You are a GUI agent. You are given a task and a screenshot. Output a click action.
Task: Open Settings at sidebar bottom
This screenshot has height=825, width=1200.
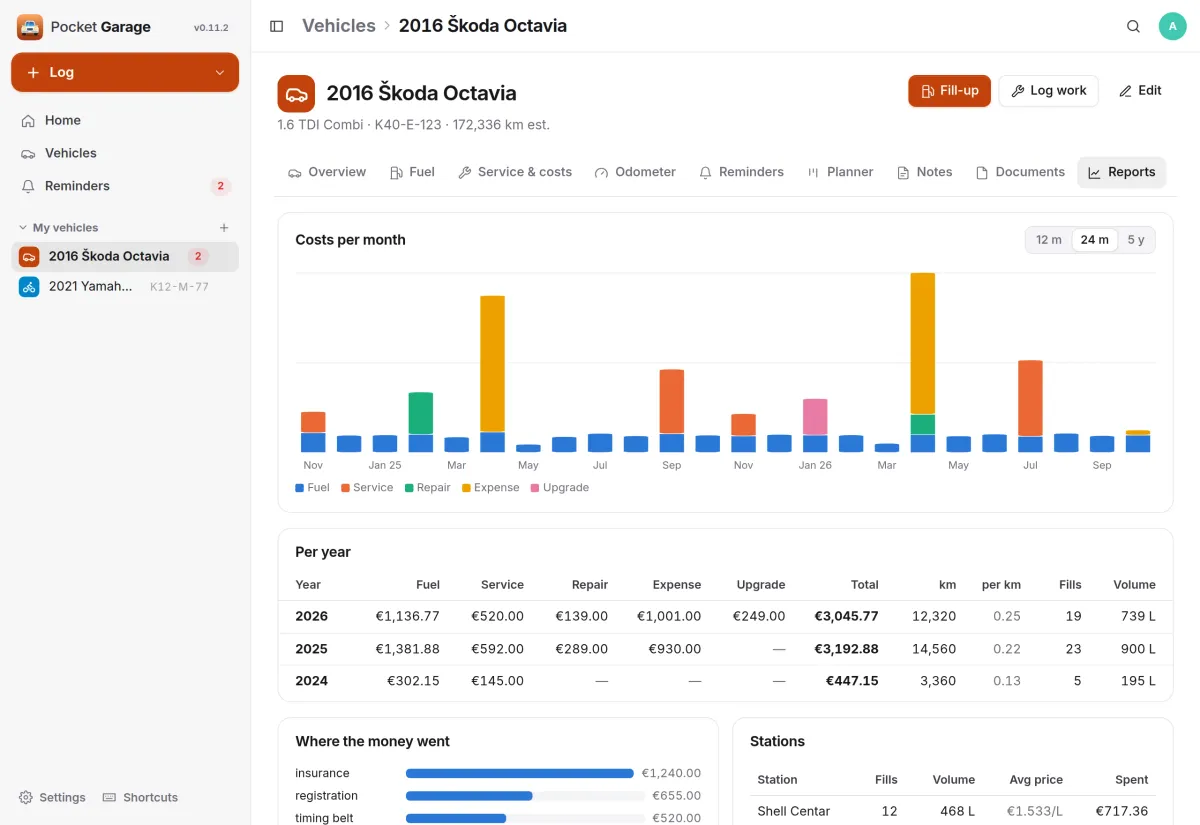(x=52, y=798)
